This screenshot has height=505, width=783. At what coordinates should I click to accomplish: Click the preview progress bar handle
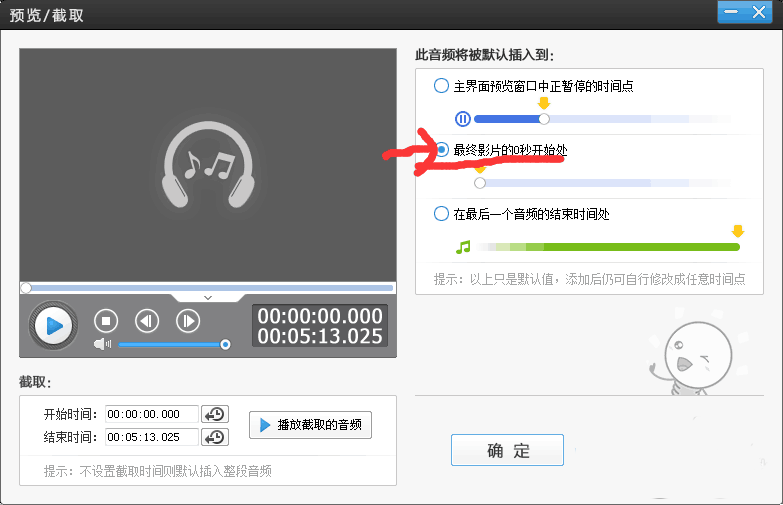point(26,288)
